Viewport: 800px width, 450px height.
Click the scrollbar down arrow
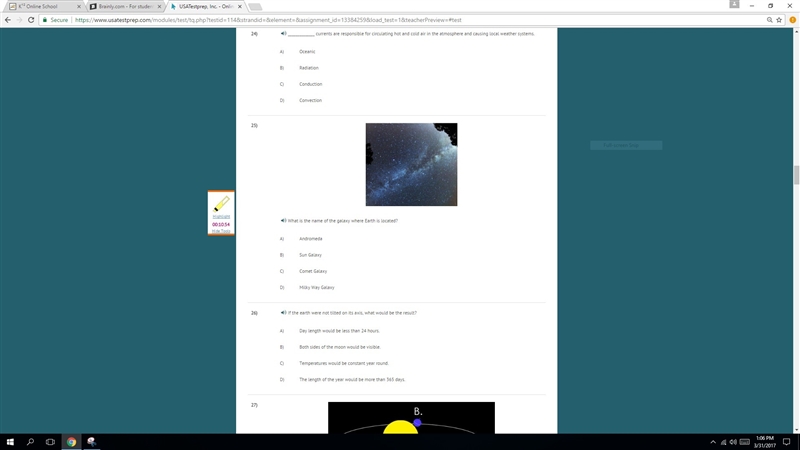coord(796,430)
